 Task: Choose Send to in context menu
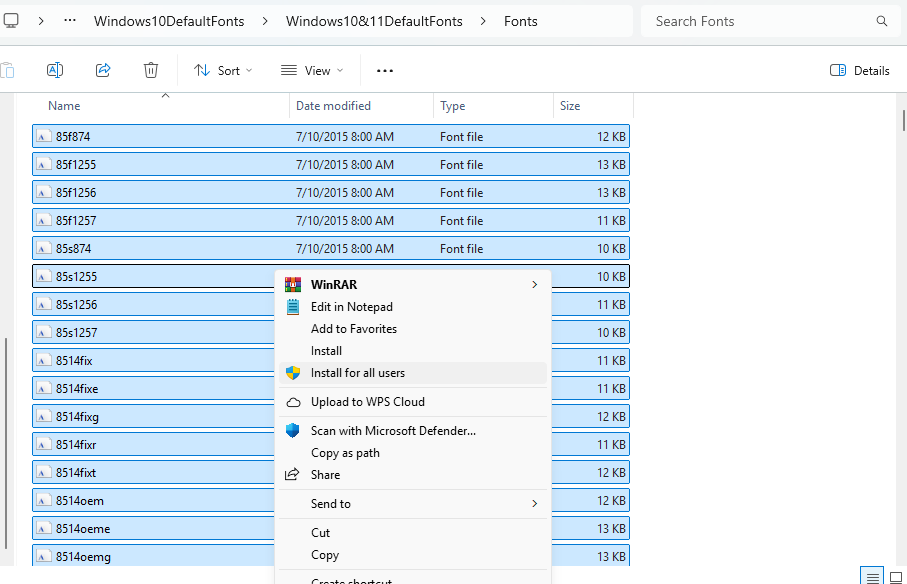point(413,504)
